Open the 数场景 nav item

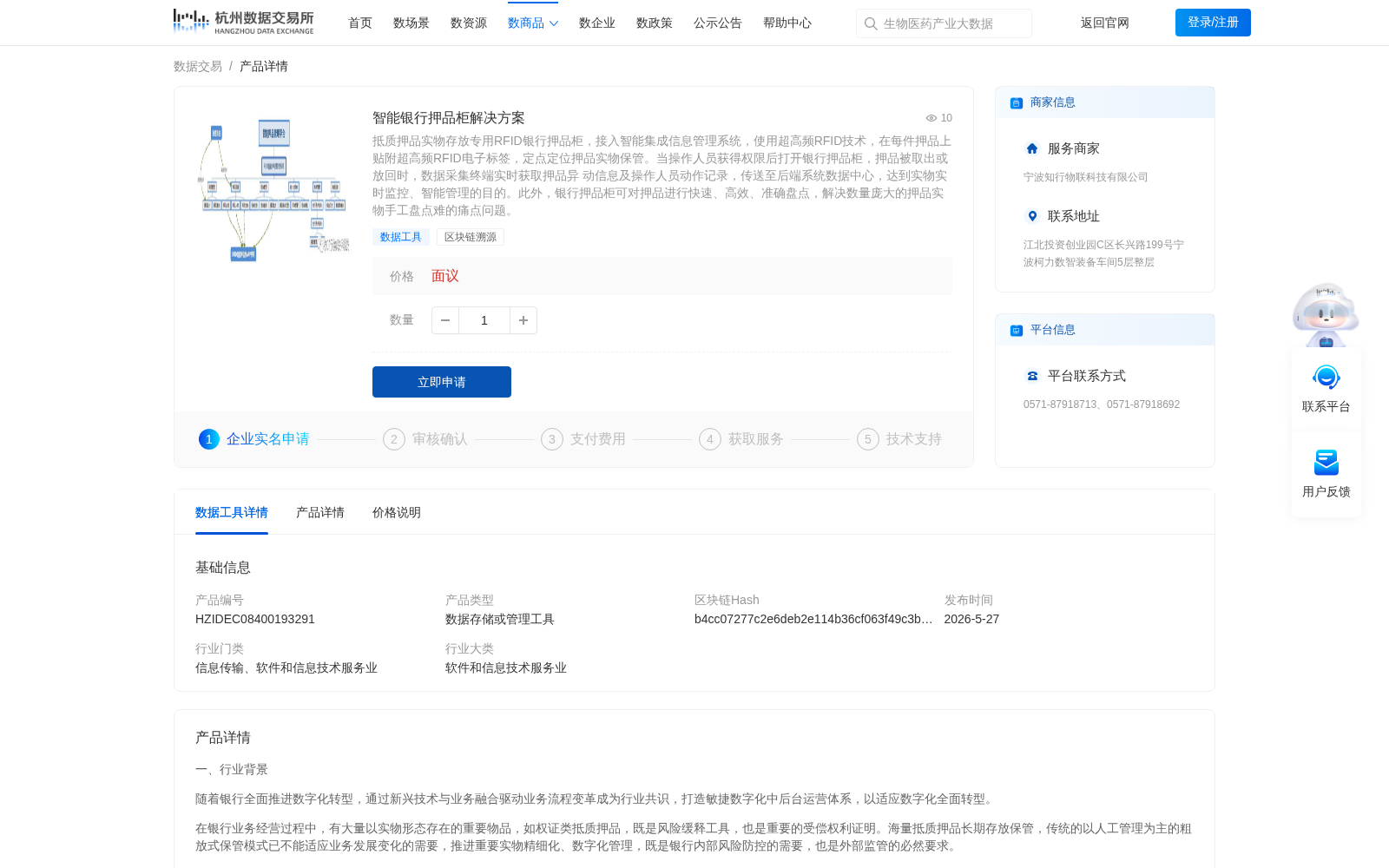point(411,23)
